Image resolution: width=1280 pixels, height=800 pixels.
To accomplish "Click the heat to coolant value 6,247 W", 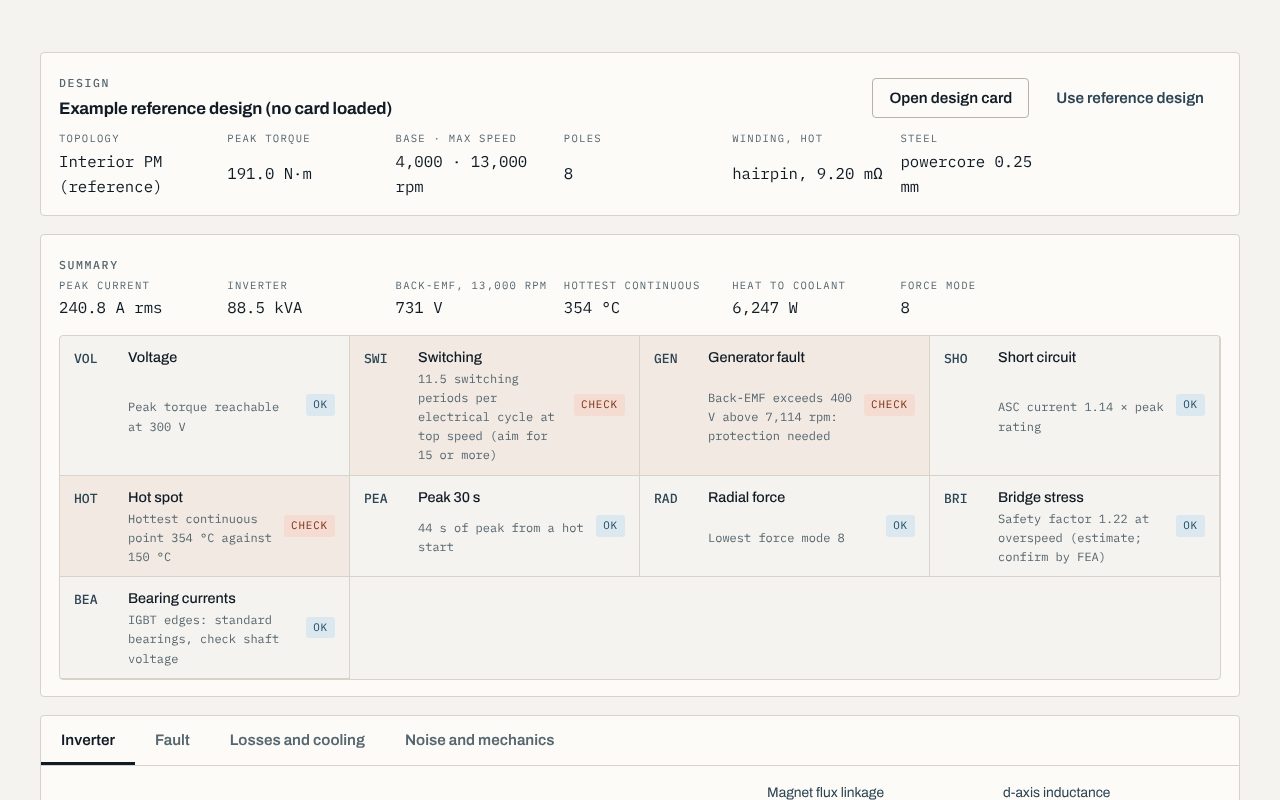I will [x=764, y=308].
